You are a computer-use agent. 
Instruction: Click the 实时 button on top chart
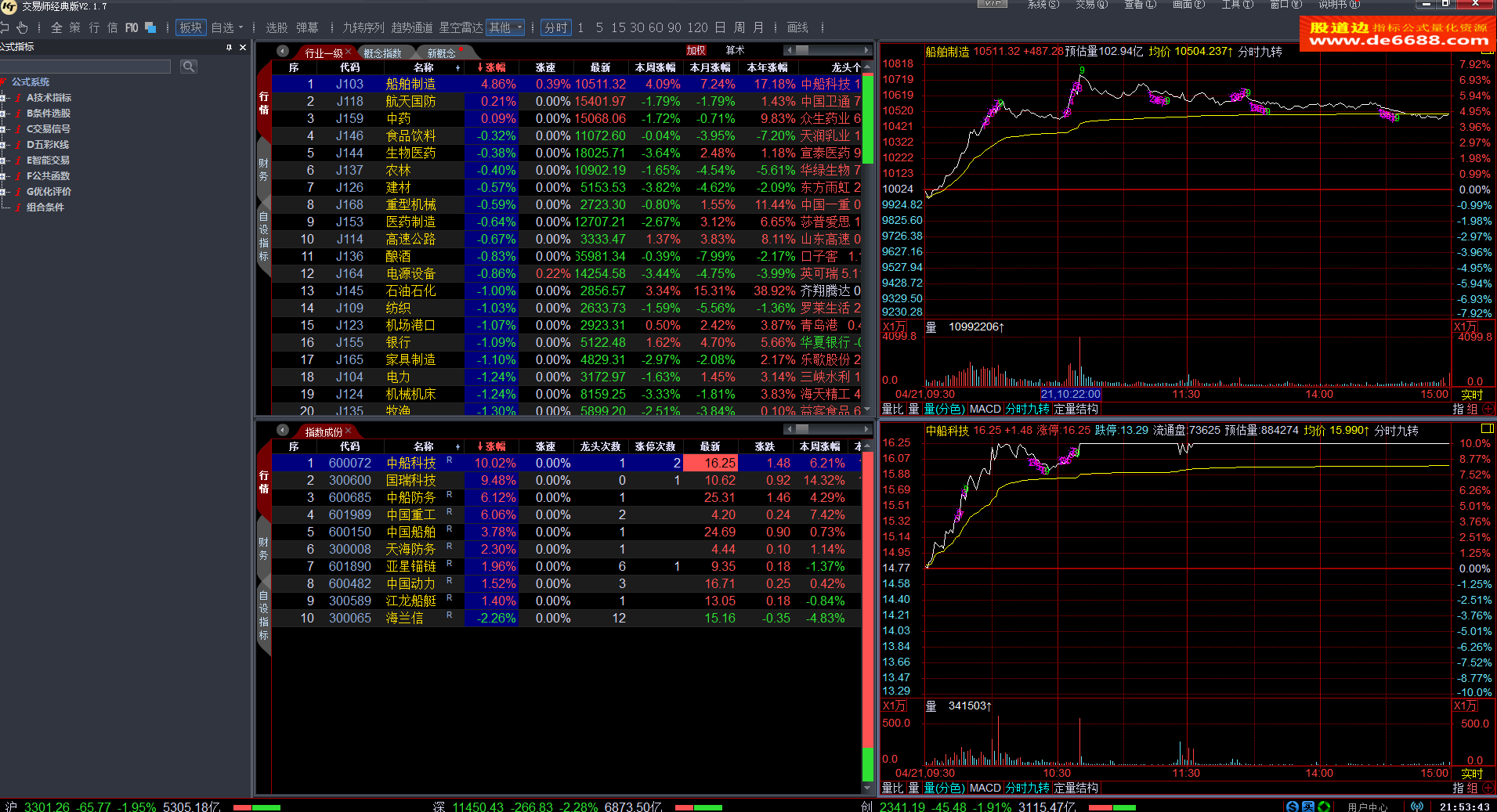1472,395
